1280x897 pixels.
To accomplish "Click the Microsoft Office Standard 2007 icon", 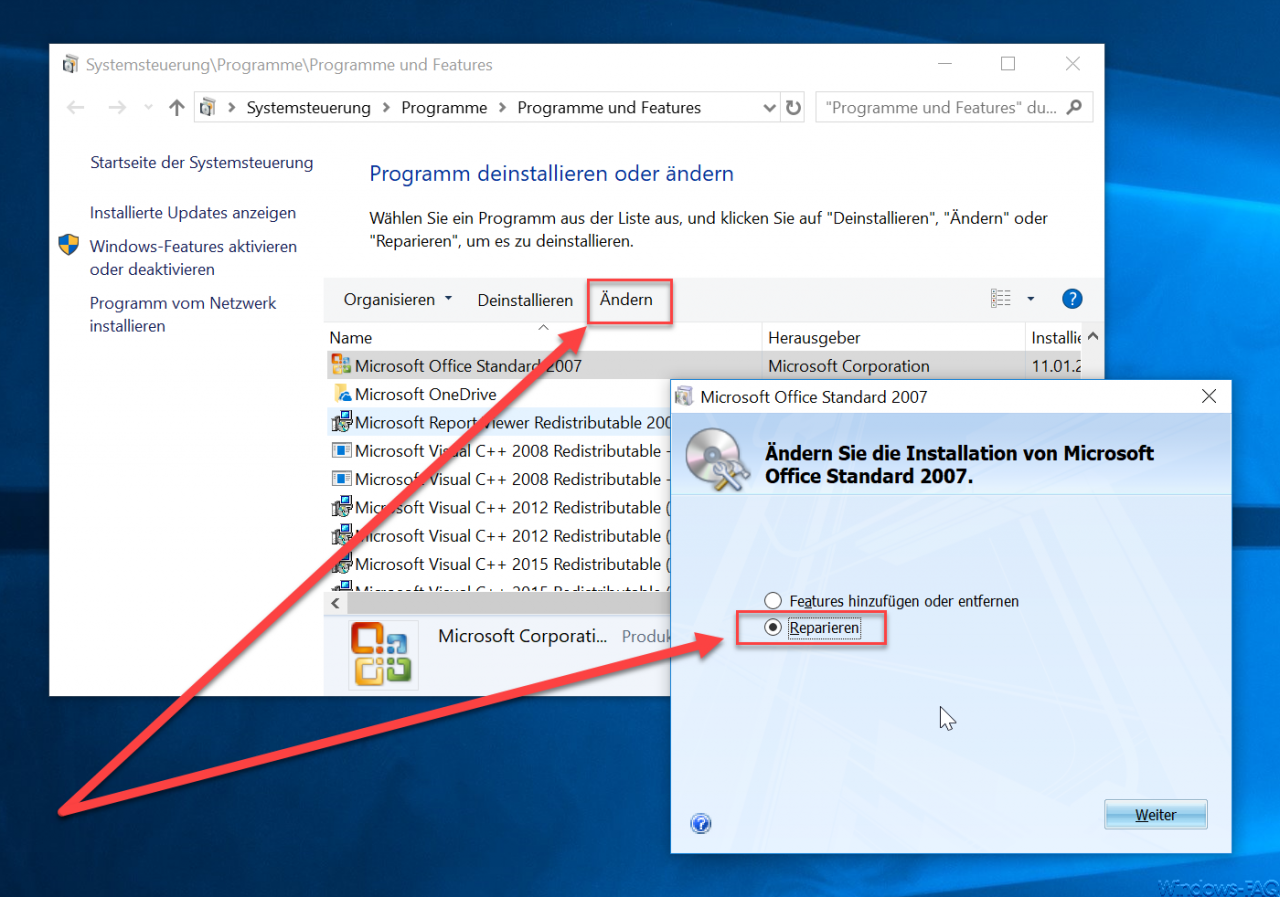I will (341, 366).
